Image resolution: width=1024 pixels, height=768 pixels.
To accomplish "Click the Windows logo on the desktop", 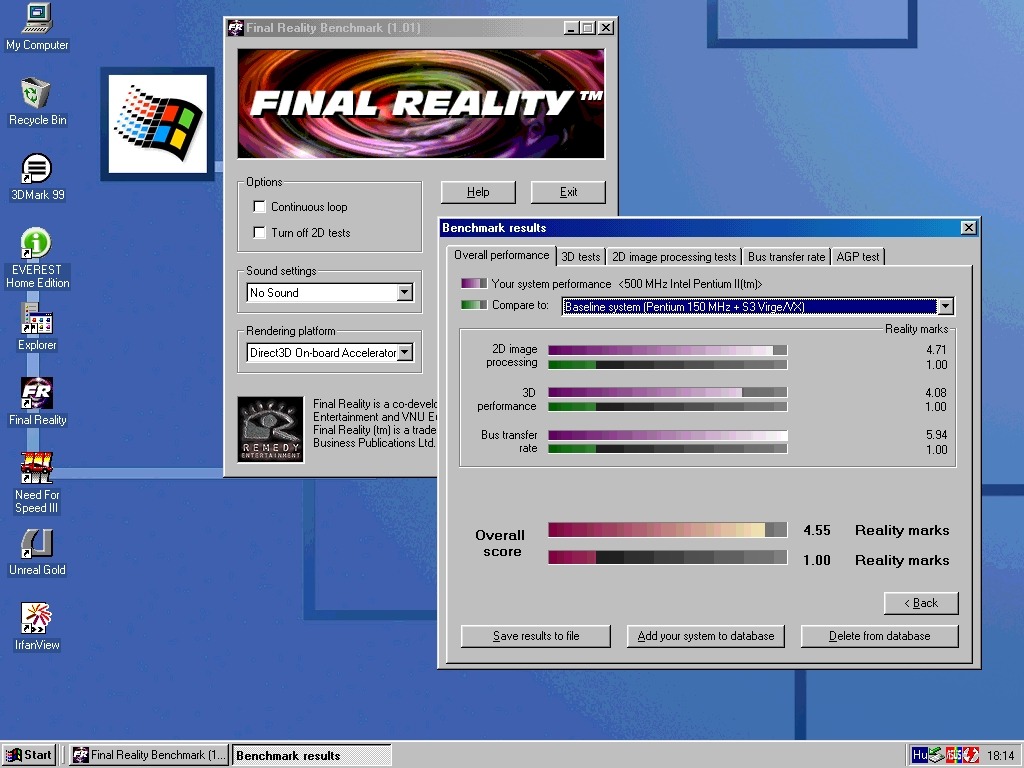I will [157, 123].
